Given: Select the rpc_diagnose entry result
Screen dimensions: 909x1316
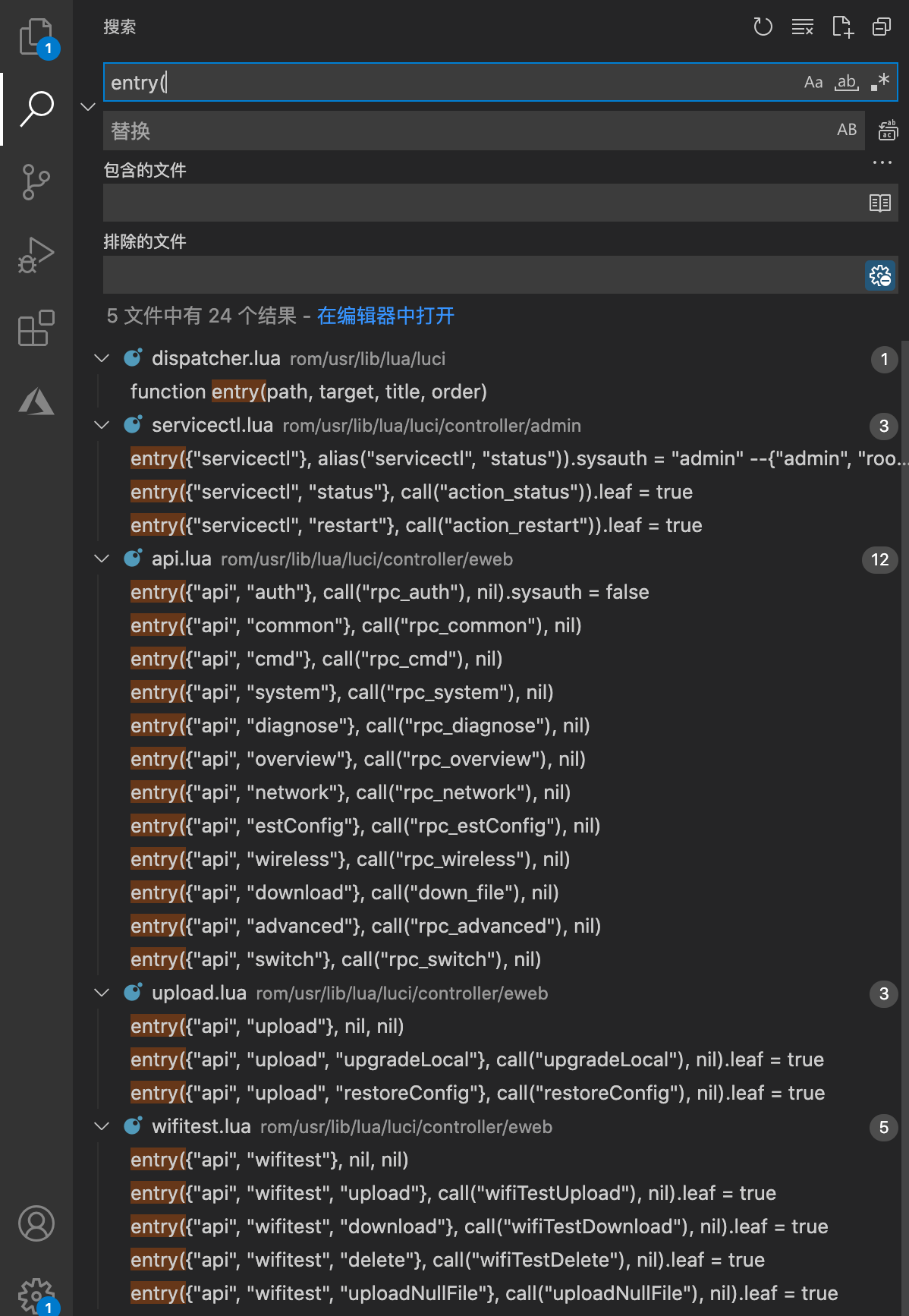Looking at the screenshot, I should click(x=360, y=726).
